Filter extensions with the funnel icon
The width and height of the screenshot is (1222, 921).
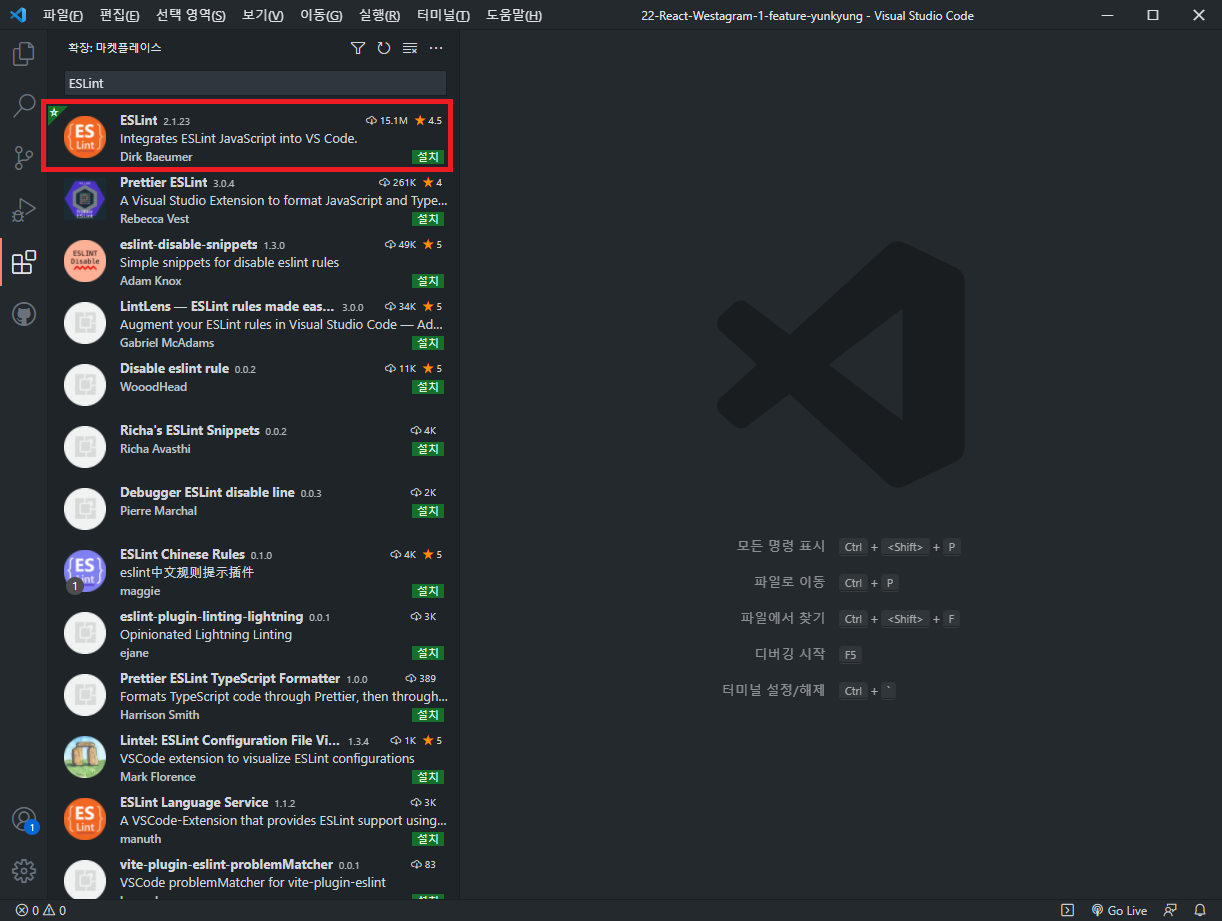click(358, 48)
